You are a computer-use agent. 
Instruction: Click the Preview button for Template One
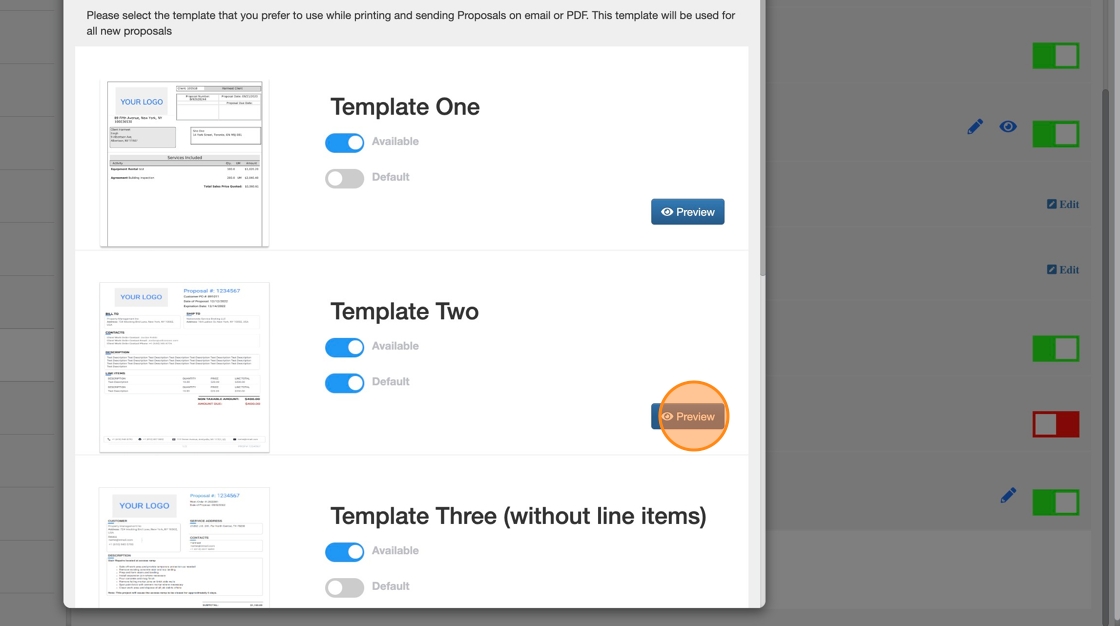coord(687,212)
